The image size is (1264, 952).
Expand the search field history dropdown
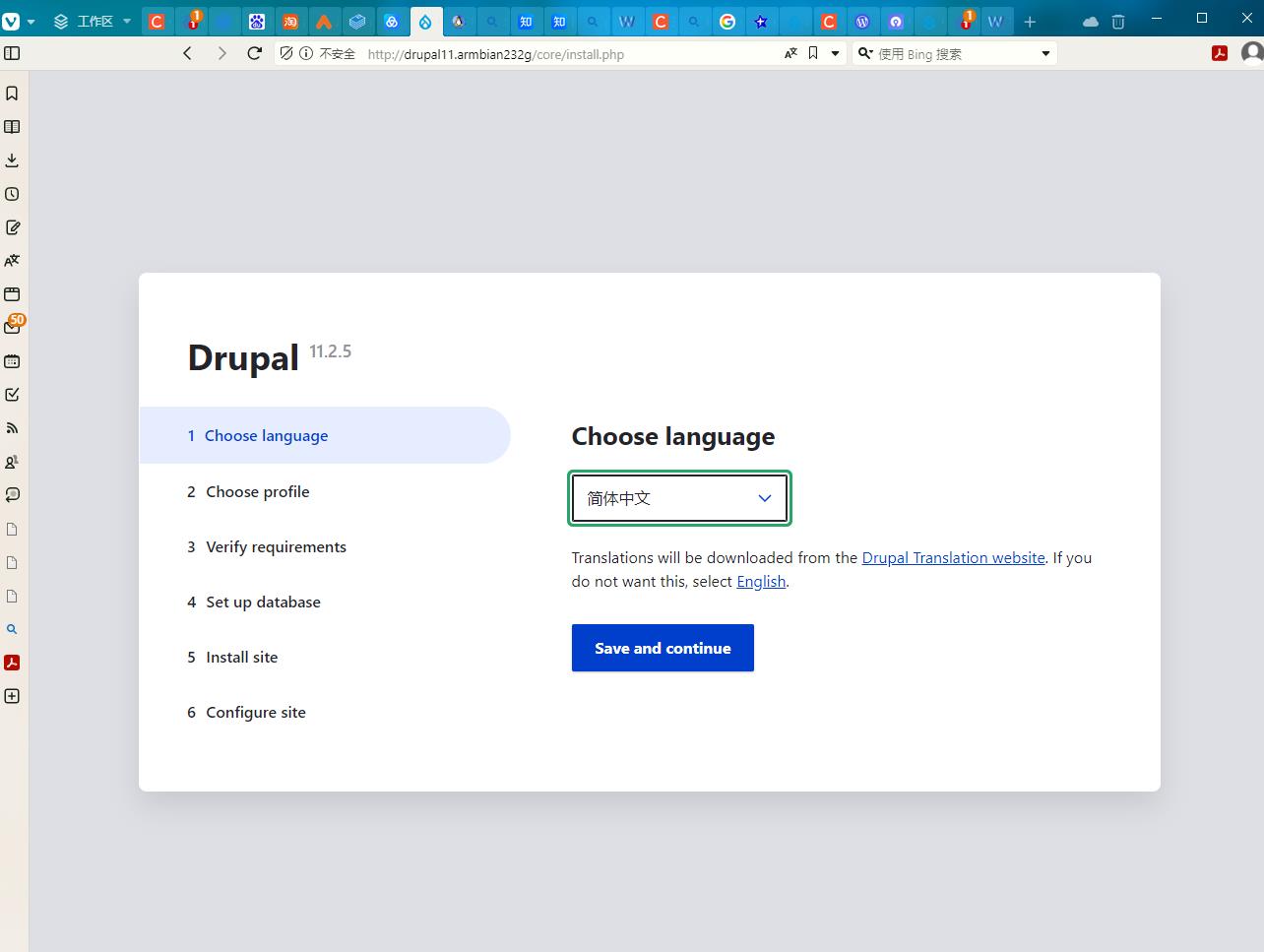[x=1045, y=53]
